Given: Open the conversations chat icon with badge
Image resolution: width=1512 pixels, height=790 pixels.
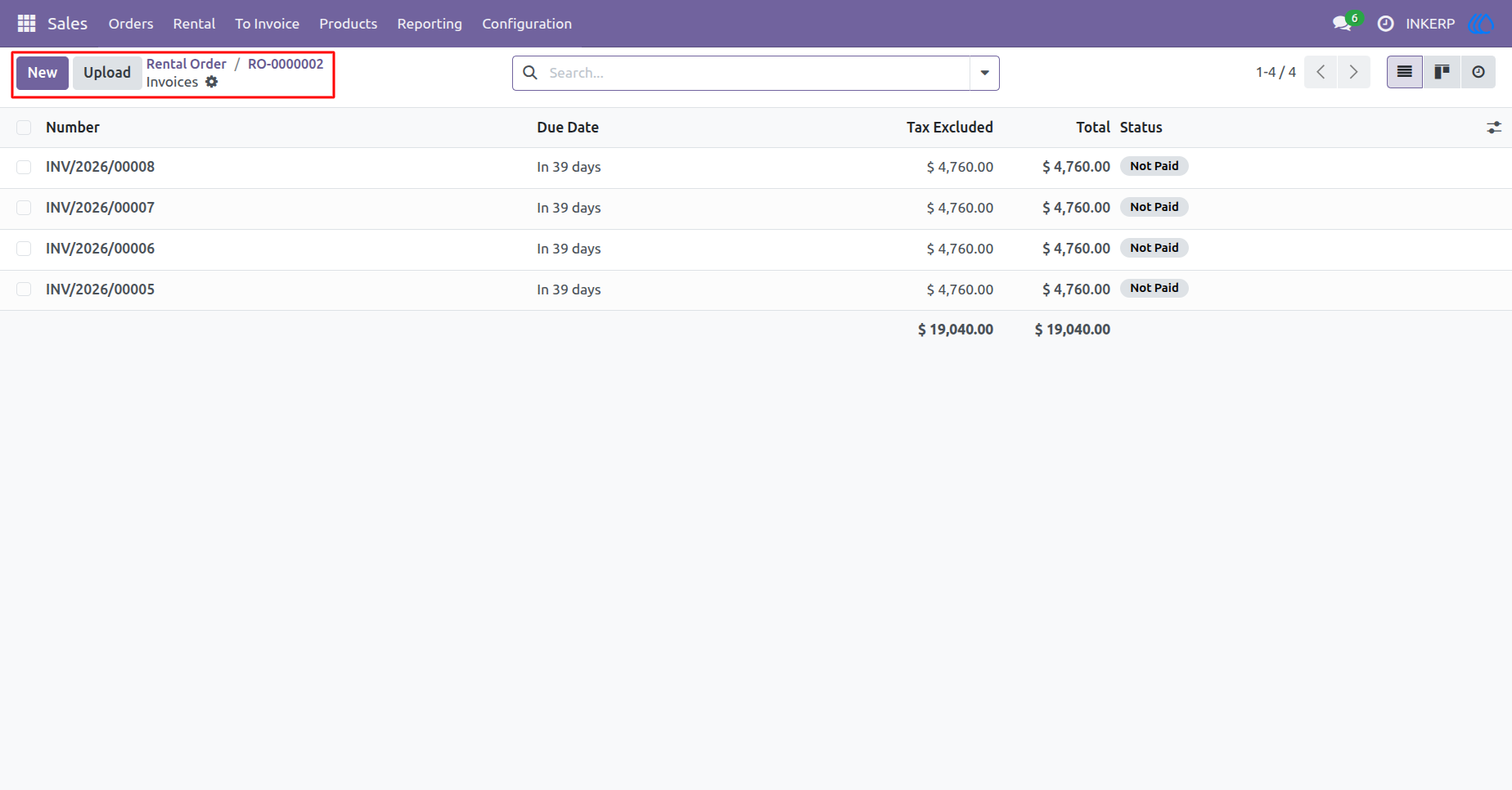Looking at the screenshot, I should pos(1343,23).
